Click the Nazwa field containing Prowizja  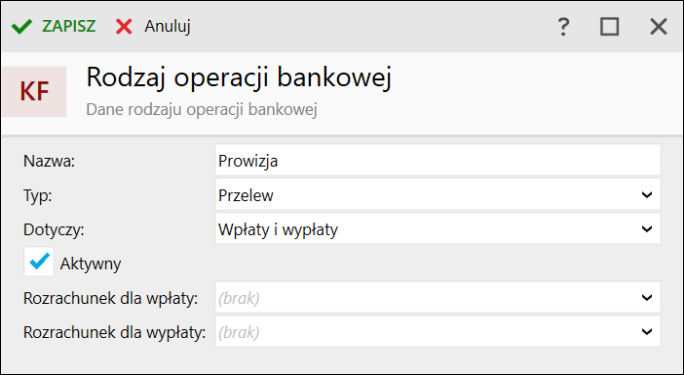tap(438, 160)
